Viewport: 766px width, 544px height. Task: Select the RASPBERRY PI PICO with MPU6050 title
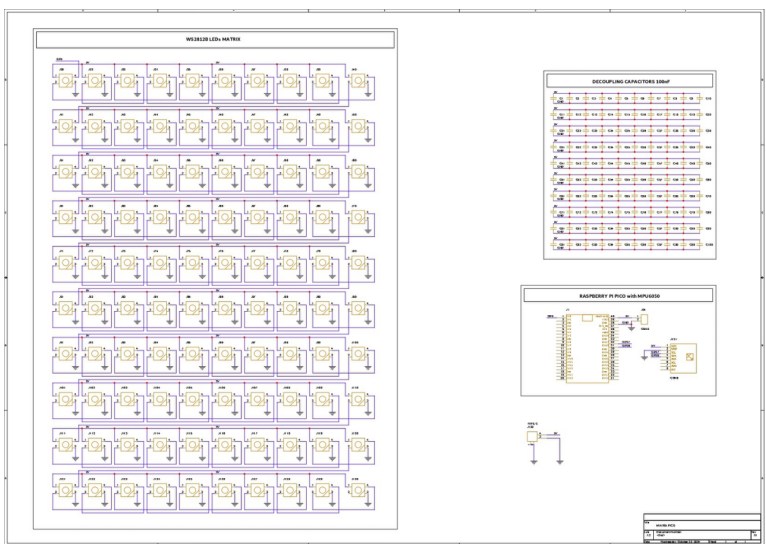pos(619,296)
